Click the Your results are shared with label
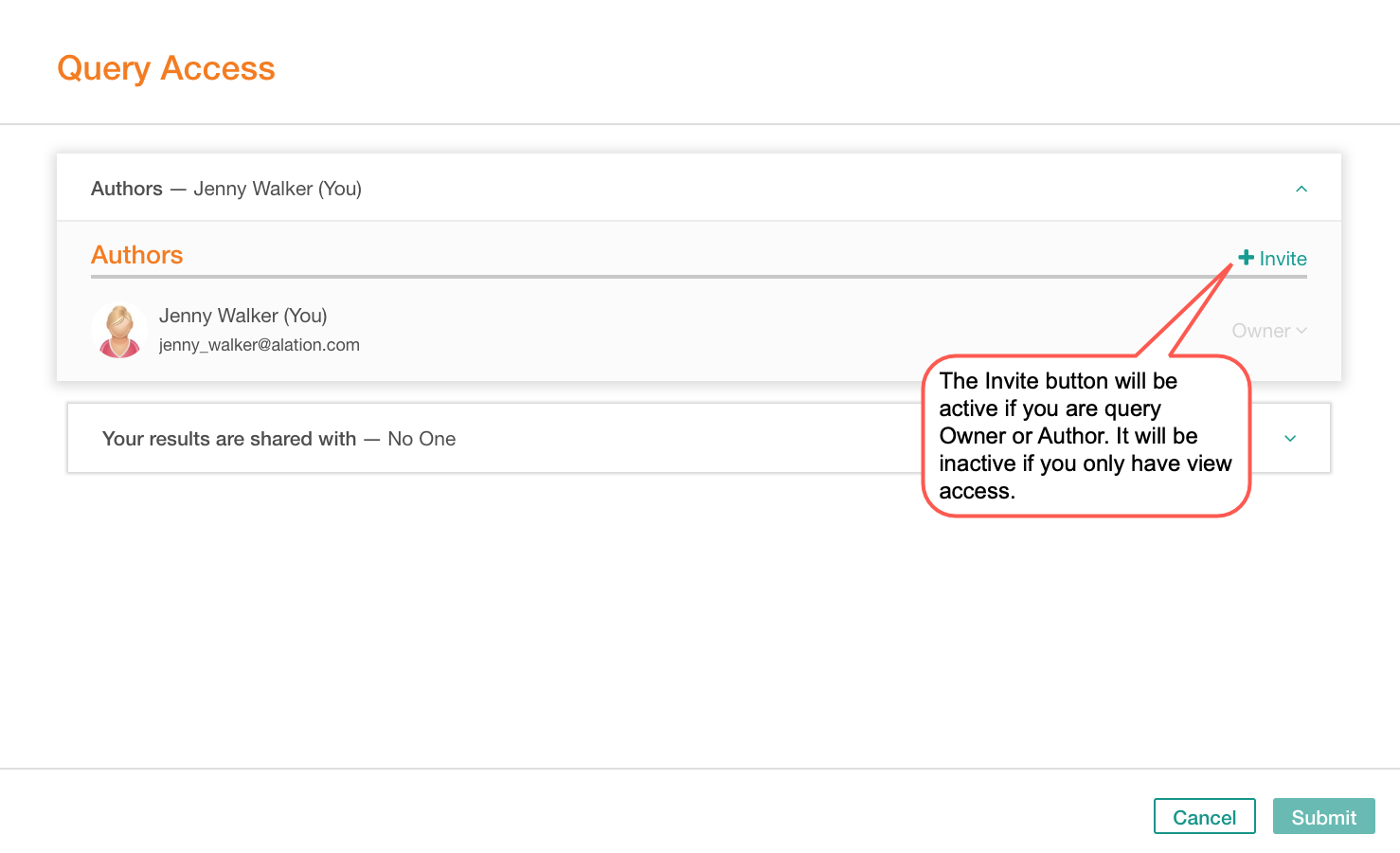The image size is (1400, 853). pyautogui.click(x=229, y=439)
